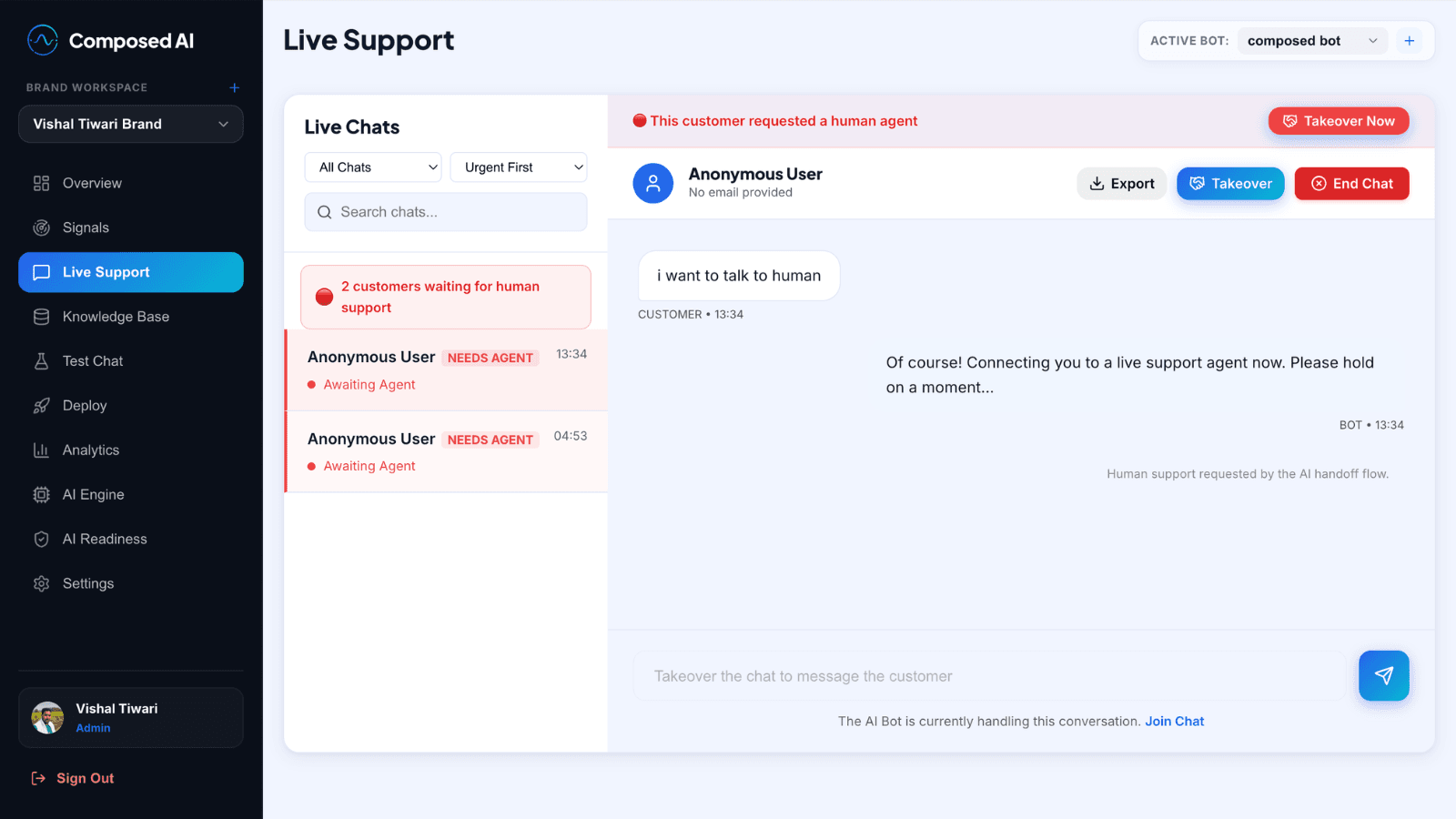Click the Settings gear icon
1456x819 pixels.
[x=41, y=584]
